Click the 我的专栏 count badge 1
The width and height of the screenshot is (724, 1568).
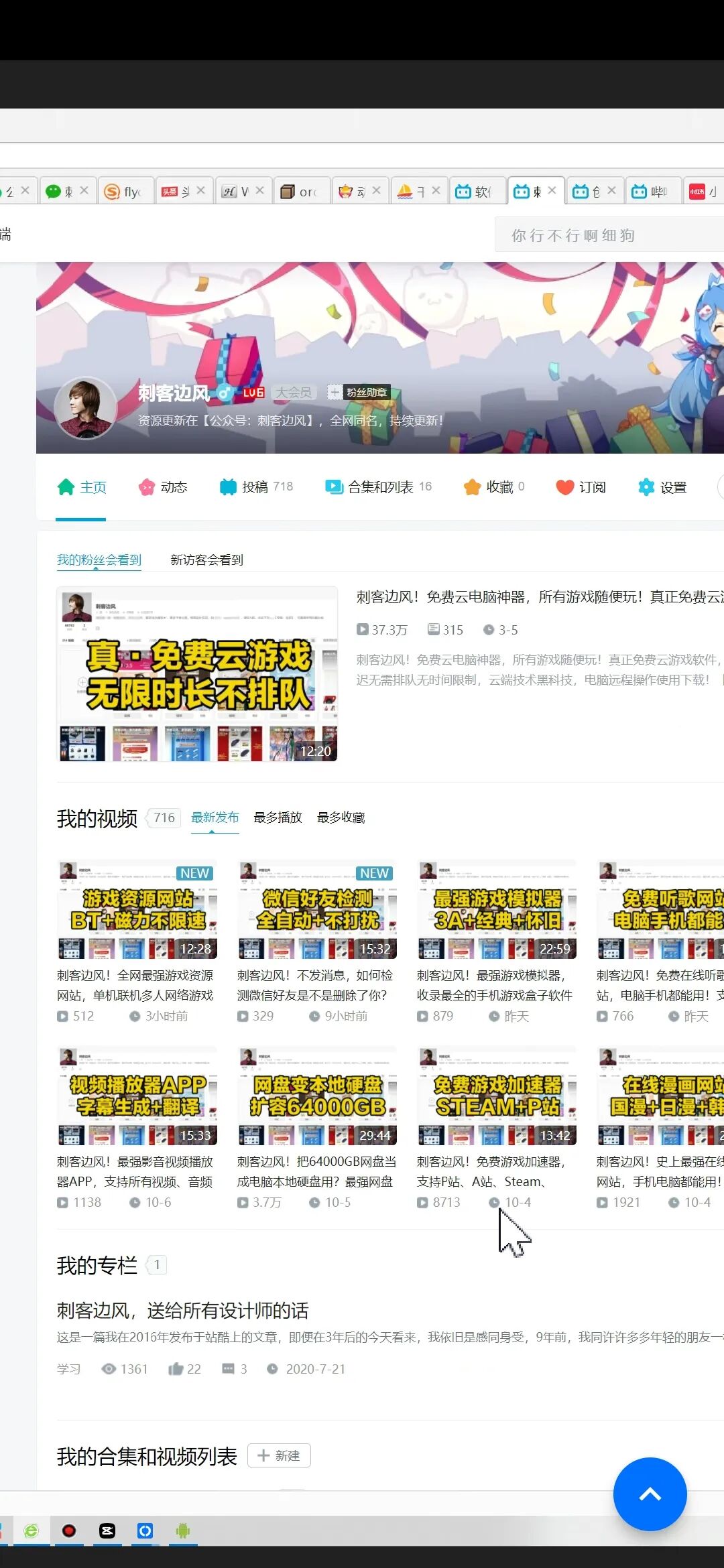click(157, 1264)
